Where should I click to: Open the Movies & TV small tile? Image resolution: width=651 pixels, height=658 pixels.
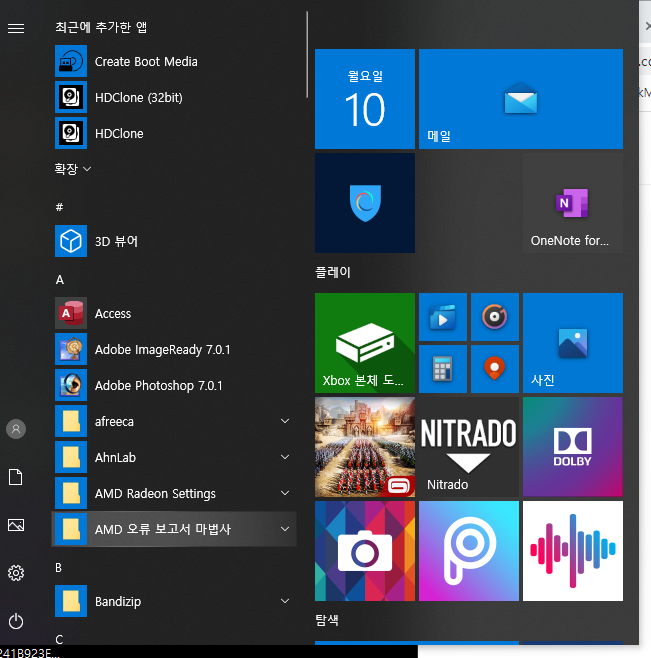click(443, 317)
